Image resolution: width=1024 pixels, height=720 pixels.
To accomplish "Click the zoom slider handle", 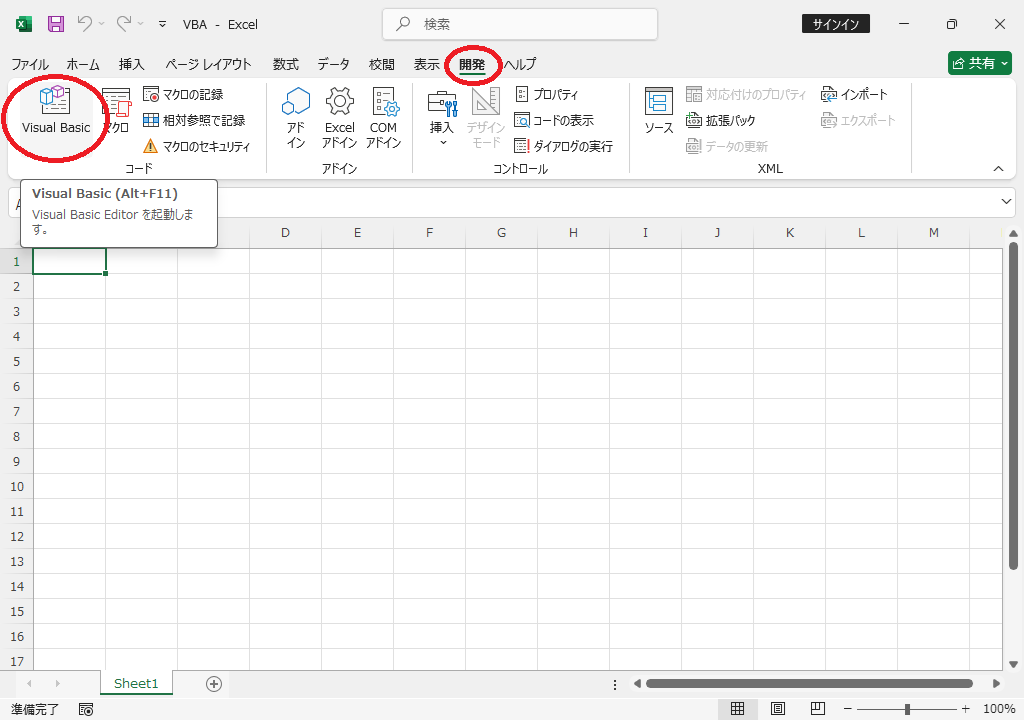I will 907,709.
